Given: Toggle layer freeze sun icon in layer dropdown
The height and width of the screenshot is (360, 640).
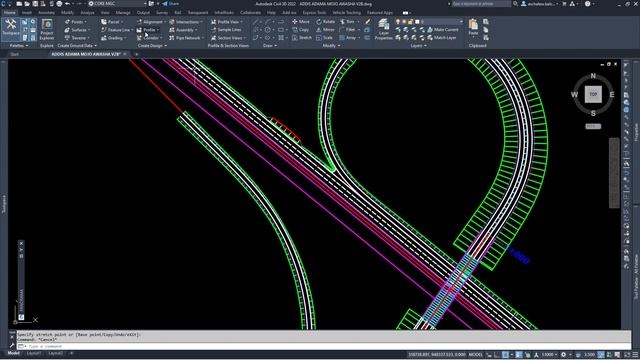Looking at the screenshot, I should pyautogui.click(x=404, y=22).
